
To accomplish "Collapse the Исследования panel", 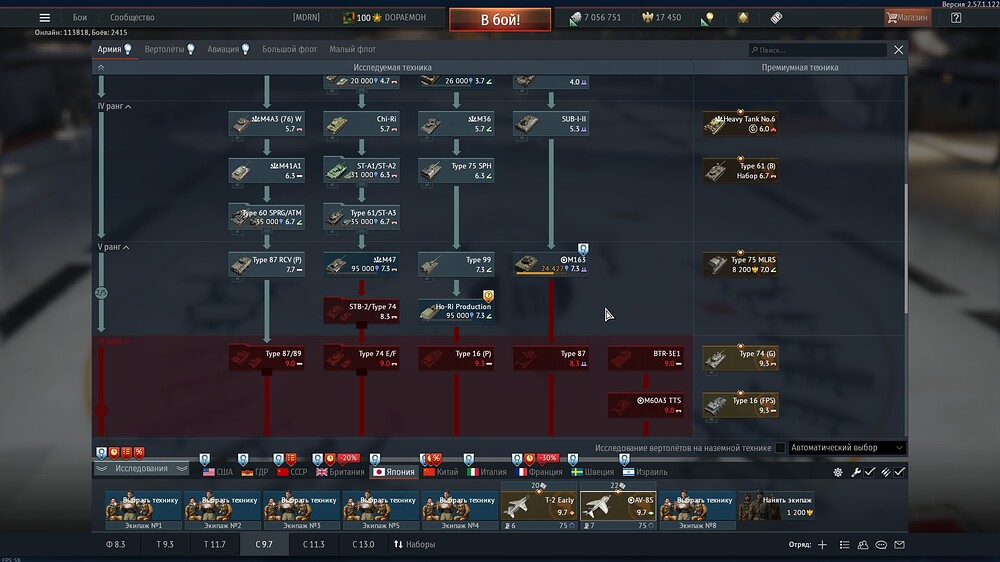I will (142, 469).
